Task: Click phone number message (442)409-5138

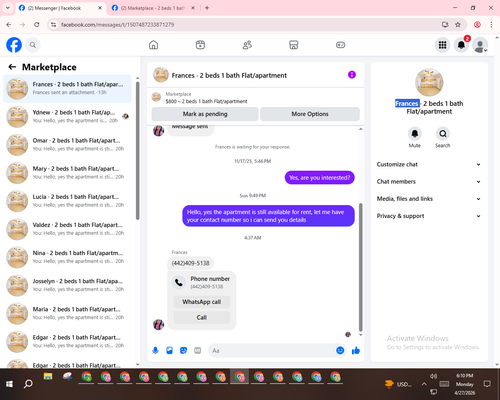Action: pos(190,263)
